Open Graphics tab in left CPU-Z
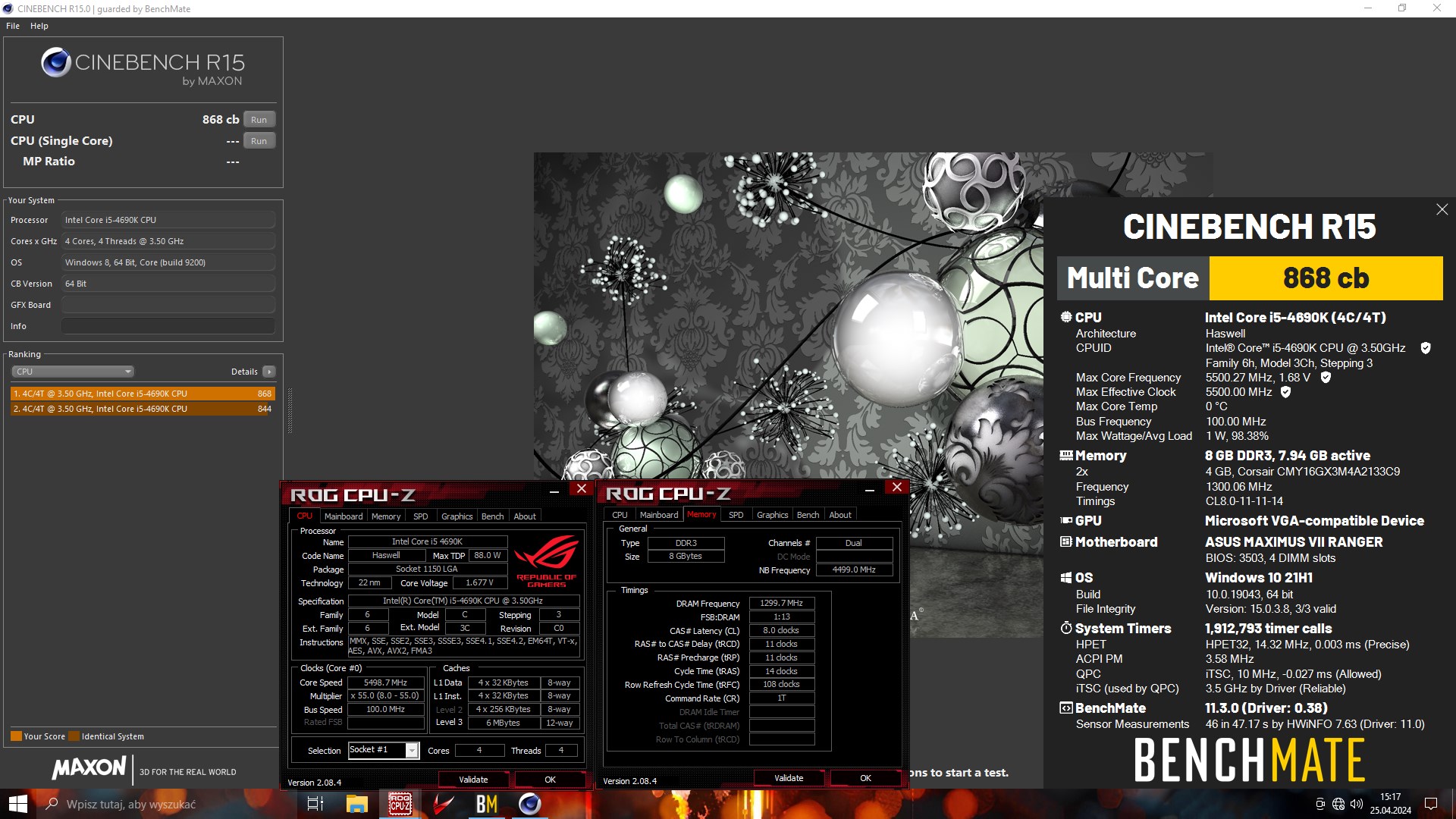The height and width of the screenshot is (819, 1456). pos(457,516)
